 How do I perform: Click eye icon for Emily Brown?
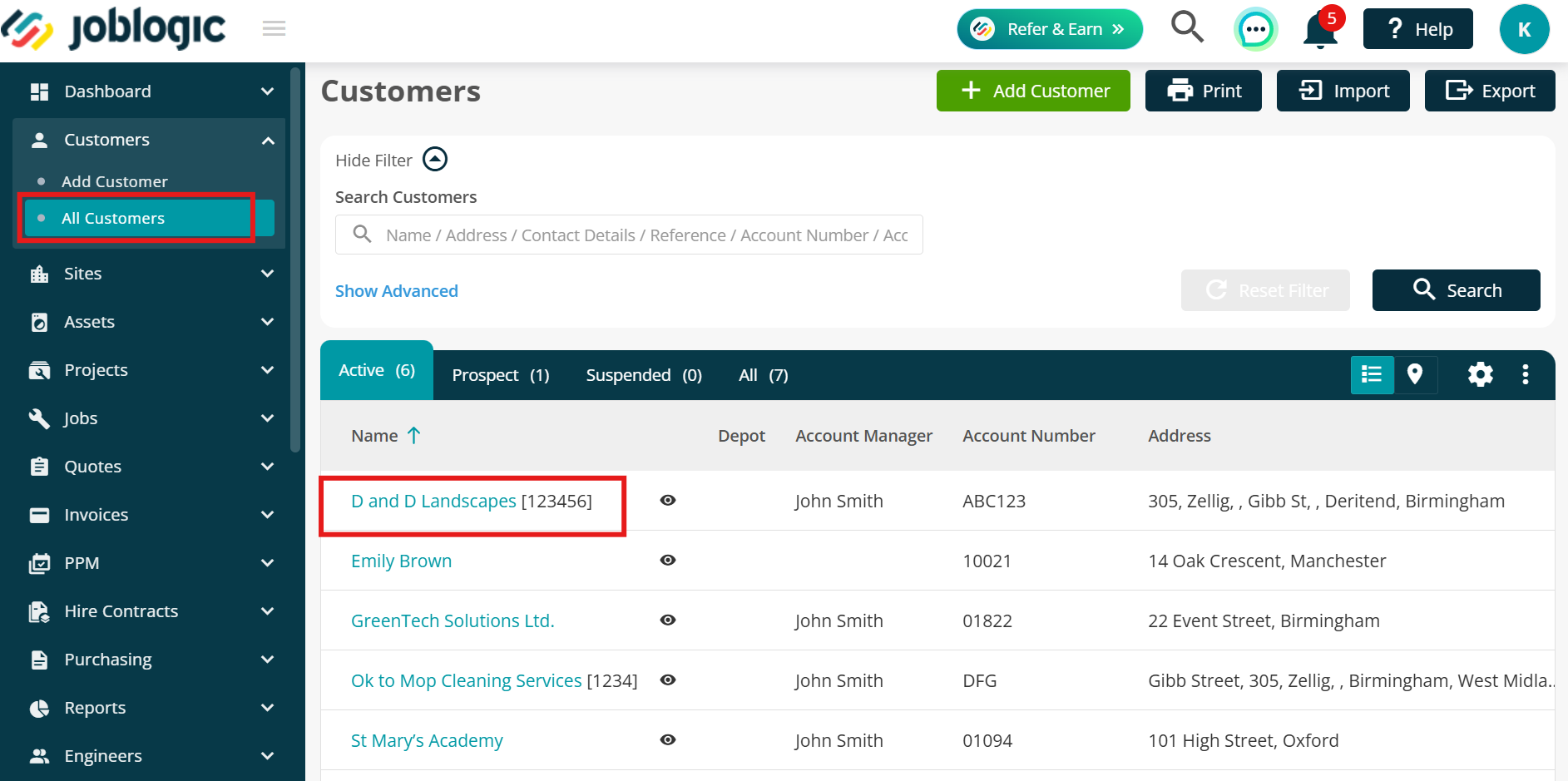[668, 560]
